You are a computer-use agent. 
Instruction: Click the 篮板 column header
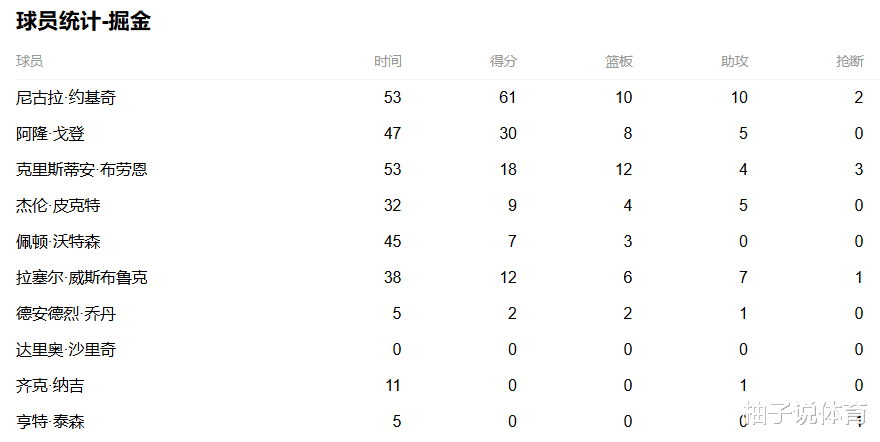619,61
